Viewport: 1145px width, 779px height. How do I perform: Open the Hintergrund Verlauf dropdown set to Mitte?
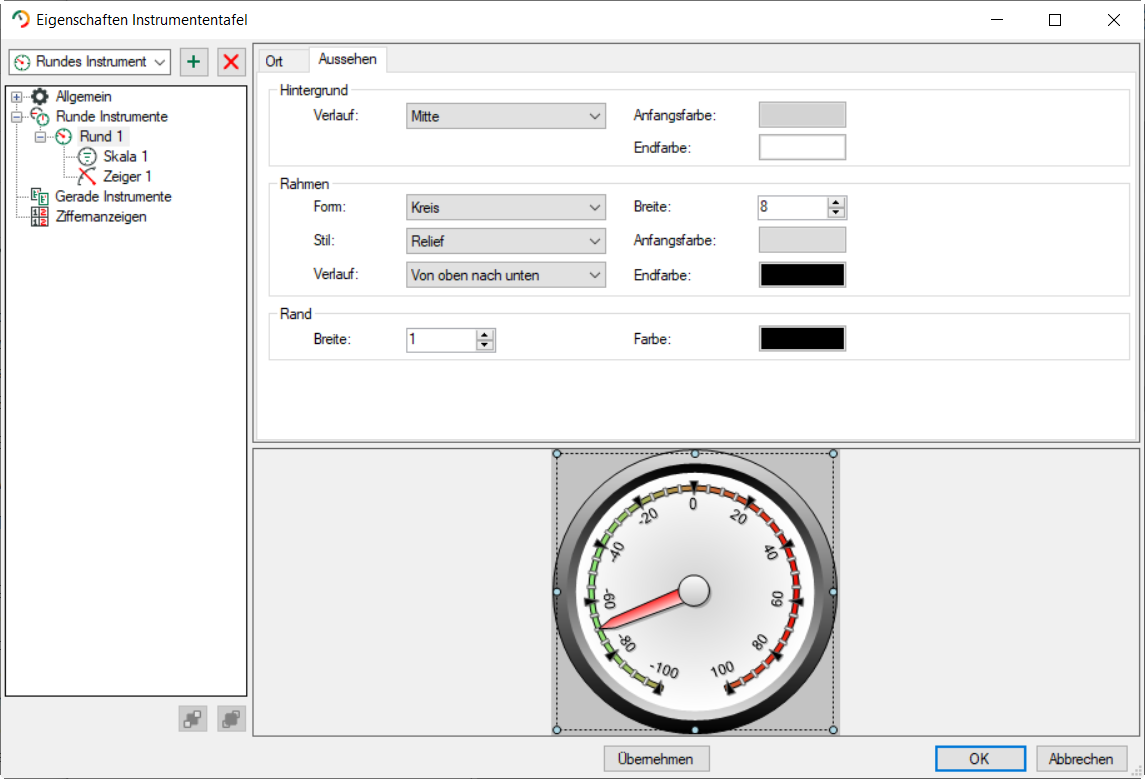point(506,116)
